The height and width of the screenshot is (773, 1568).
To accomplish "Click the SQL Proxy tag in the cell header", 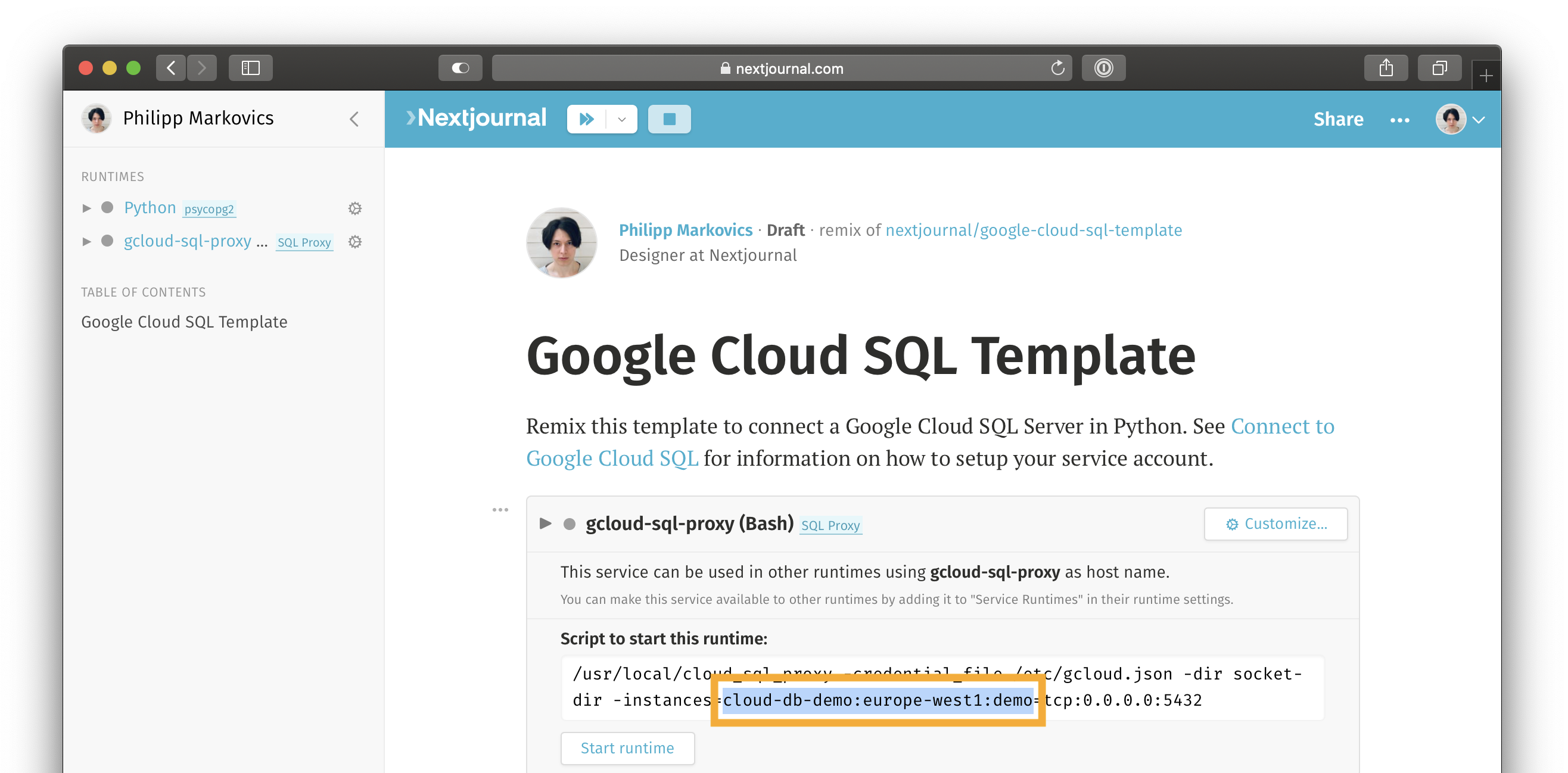I will (x=830, y=525).
